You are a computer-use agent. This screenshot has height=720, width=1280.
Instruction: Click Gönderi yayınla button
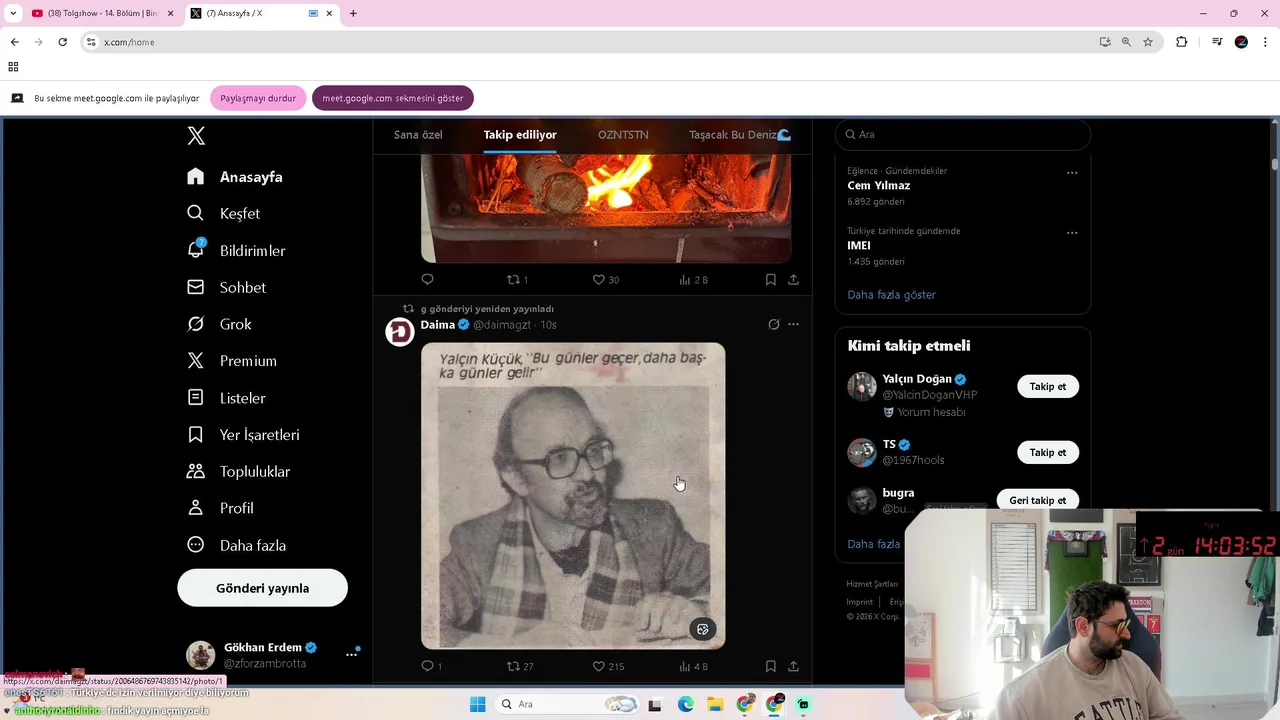tap(262, 588)
